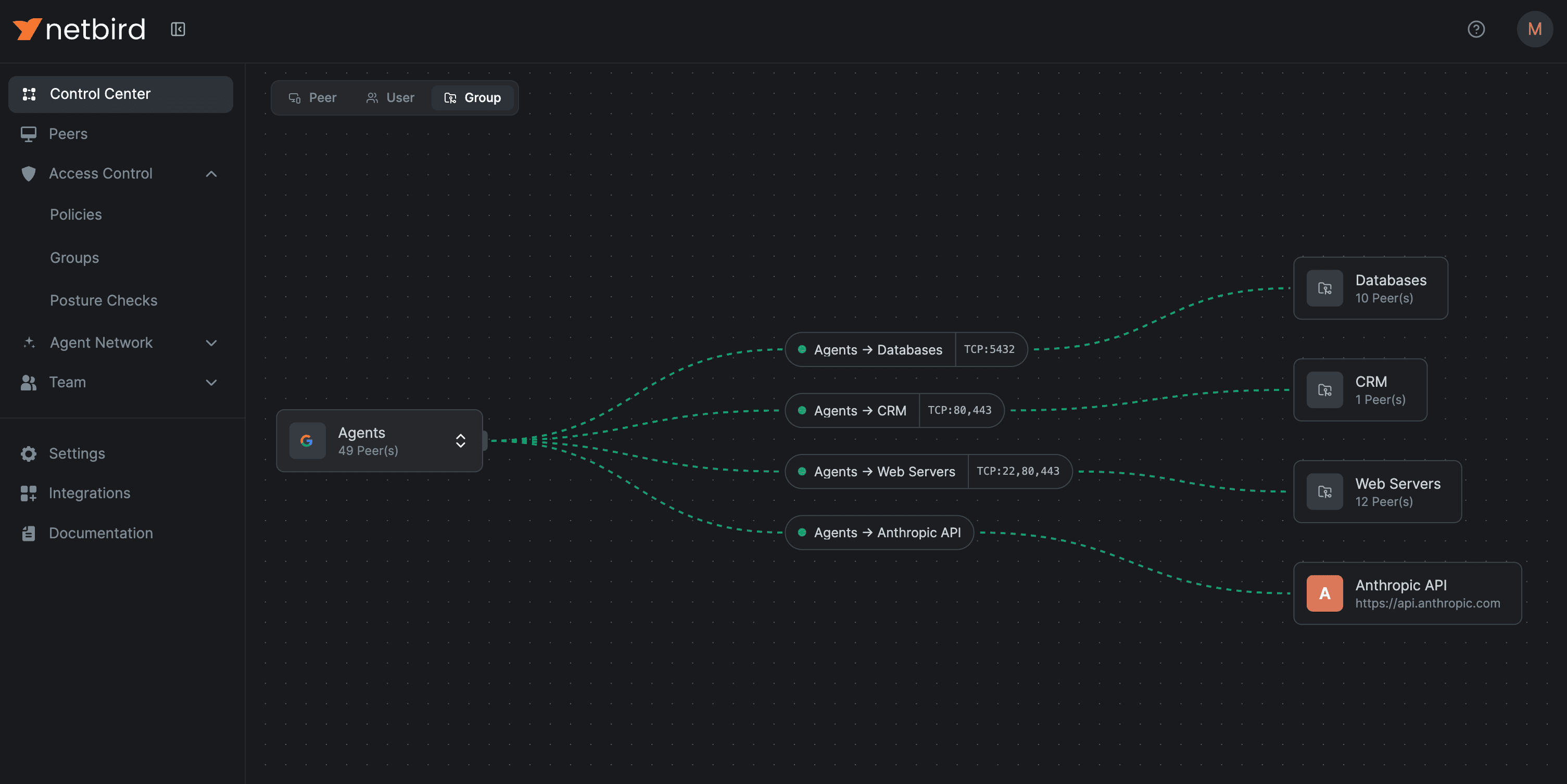Image resolution: width=1567 pixels, height=784 pixels.
Task: Click the Control Center grid icon
Action: [x=29, y=94]
